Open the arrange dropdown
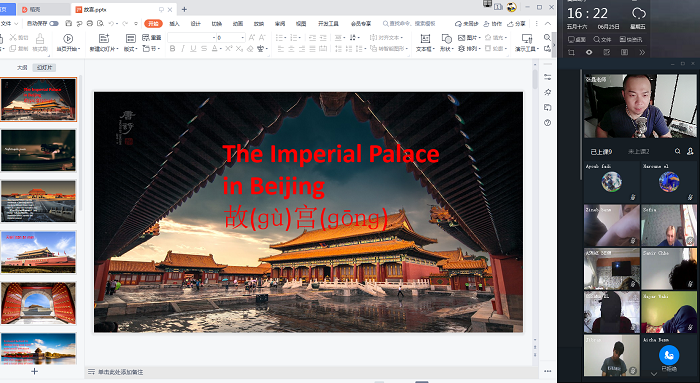 click(x=469, y=48)
